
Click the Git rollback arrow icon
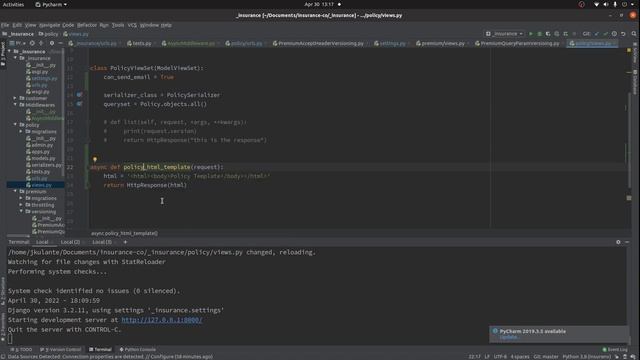(x=623, y=34)
